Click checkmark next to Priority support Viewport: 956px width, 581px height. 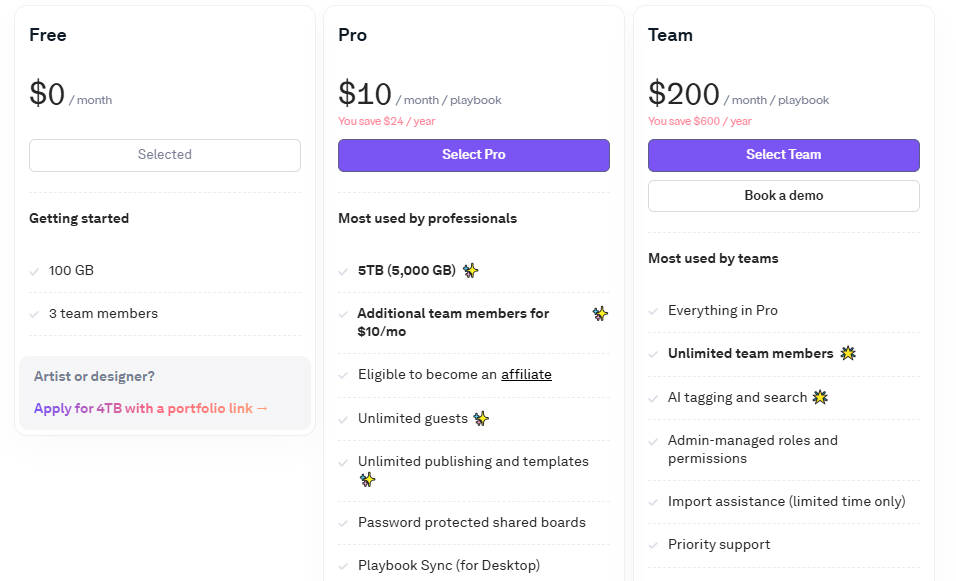654,545
